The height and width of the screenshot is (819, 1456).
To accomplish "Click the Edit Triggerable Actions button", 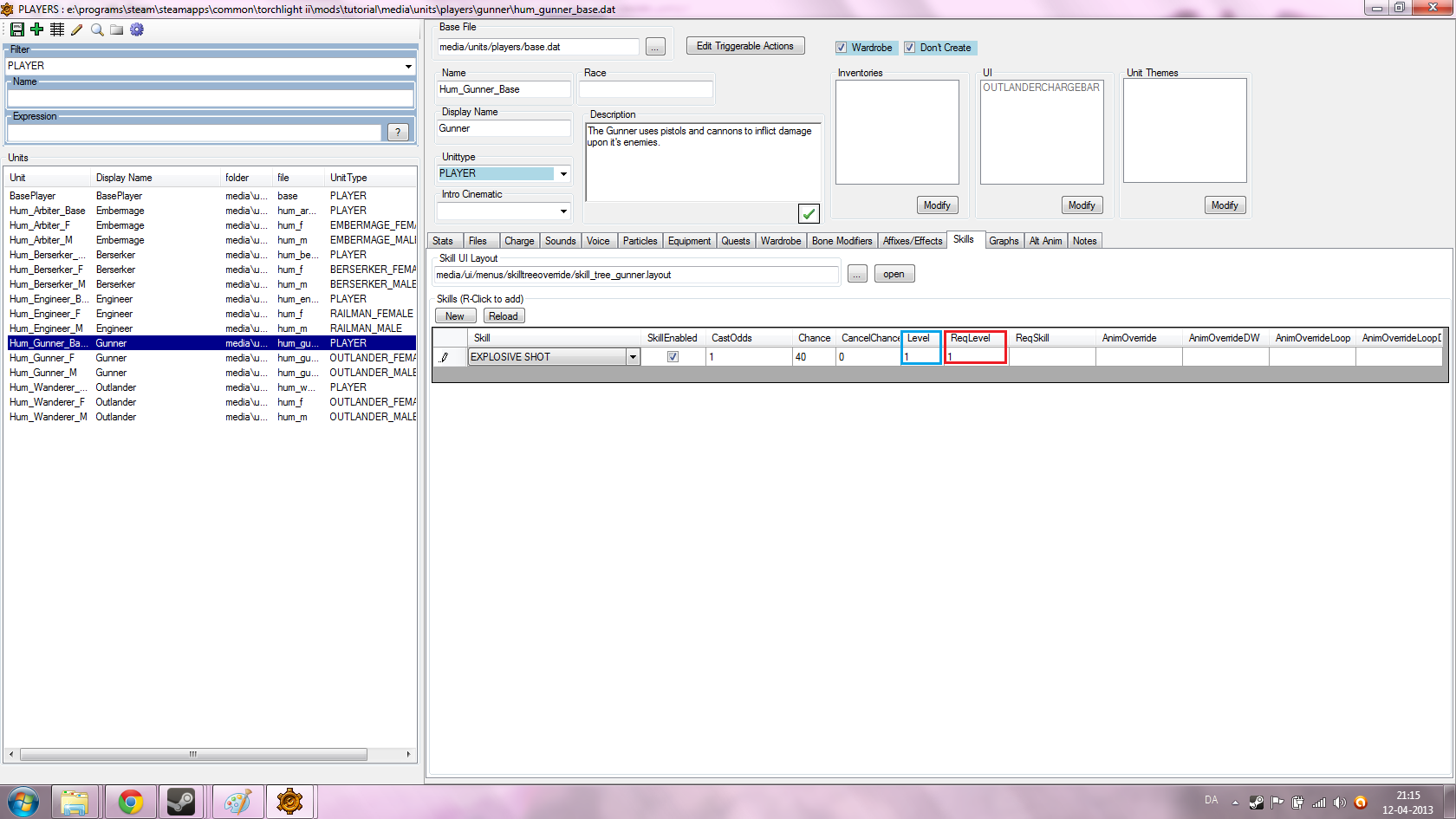I will click(x=745, y=46).
